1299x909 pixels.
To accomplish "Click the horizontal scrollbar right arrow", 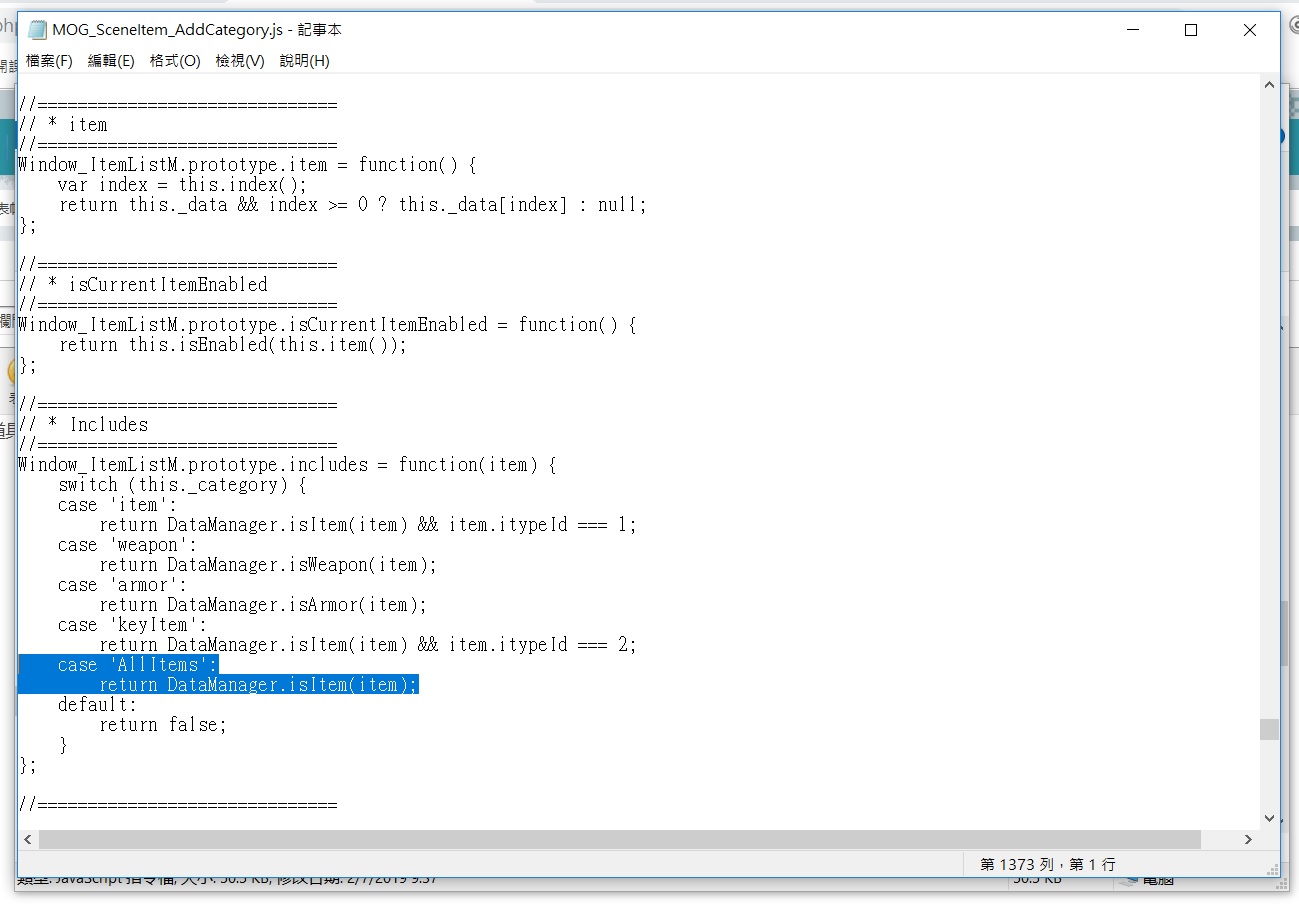I will pos(1249,839).
